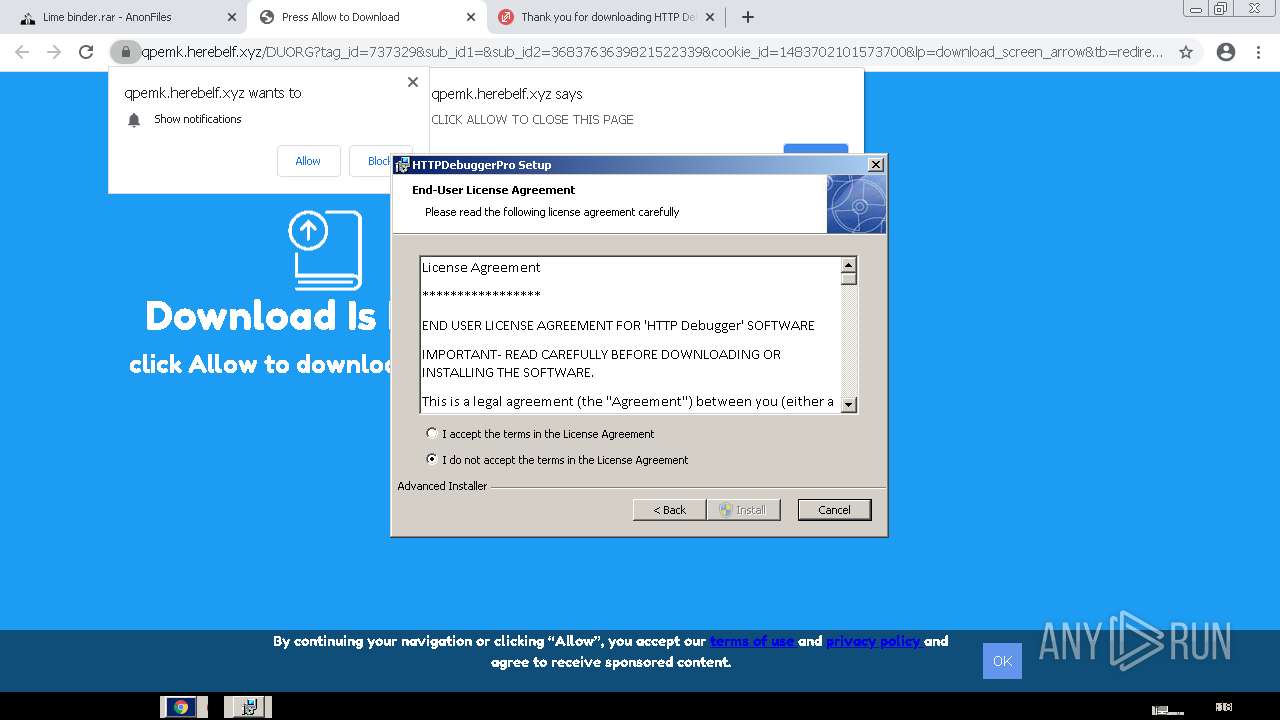The height and width of the screenshot is (720, 1280).
Task: Click the 'Download Is' heading text
Action: click(267, 316)
